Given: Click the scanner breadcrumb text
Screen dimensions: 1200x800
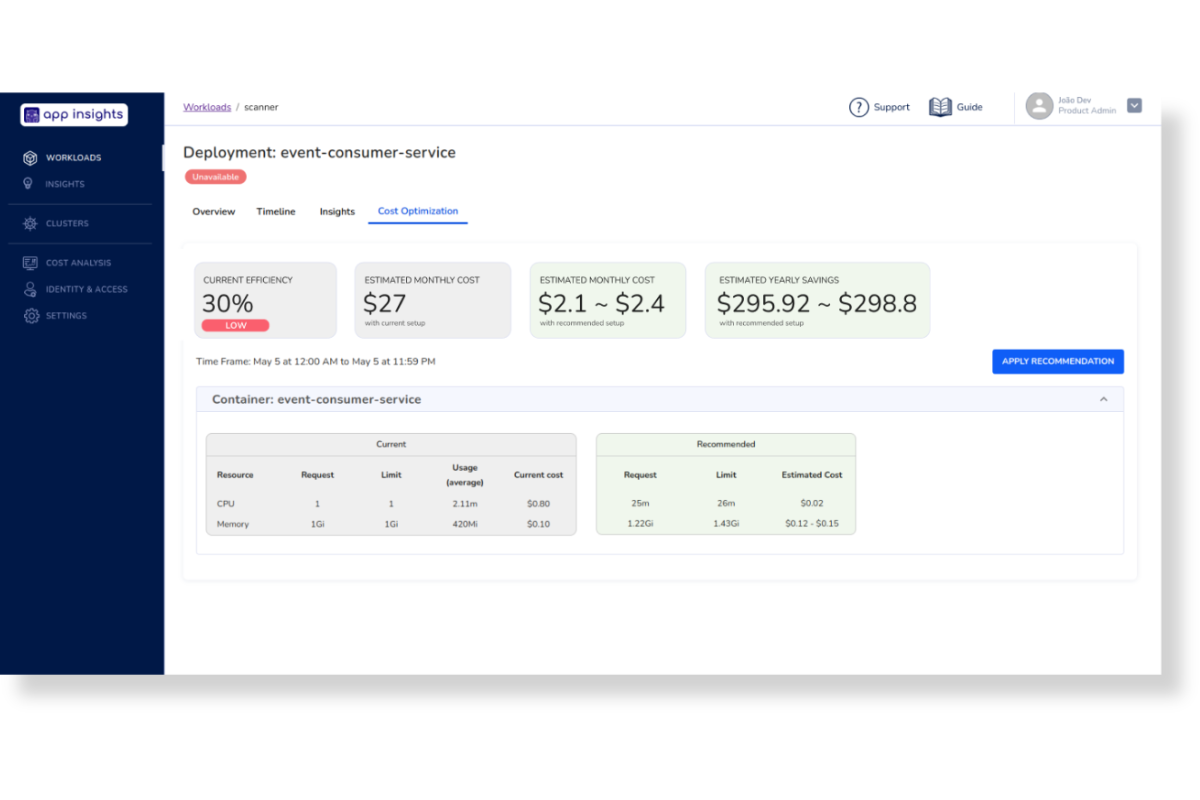Looking at the screenshot, I should pos(261,107).
